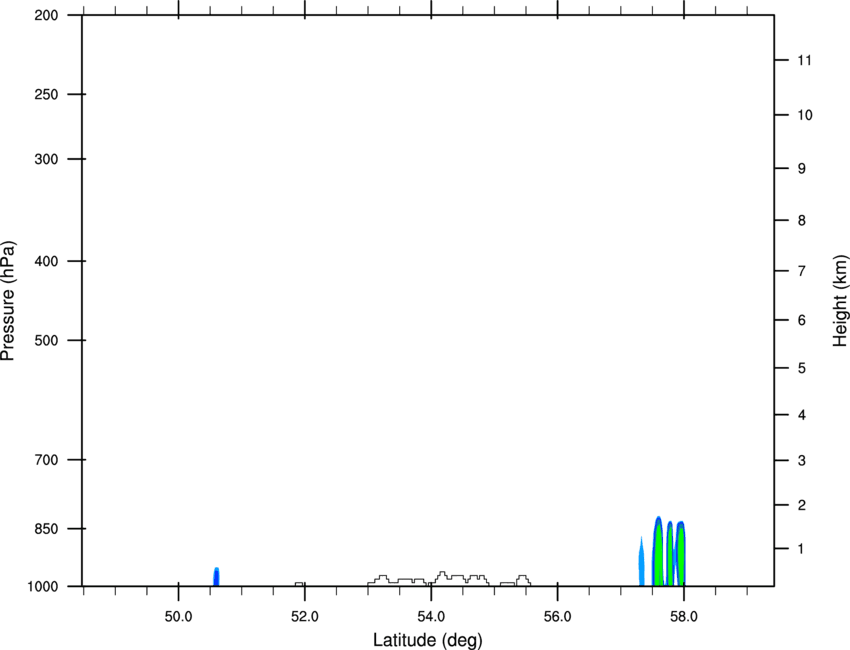Click the 6 km height label
The height and width of the screenshot is (650, 850).
pos(802,320)
